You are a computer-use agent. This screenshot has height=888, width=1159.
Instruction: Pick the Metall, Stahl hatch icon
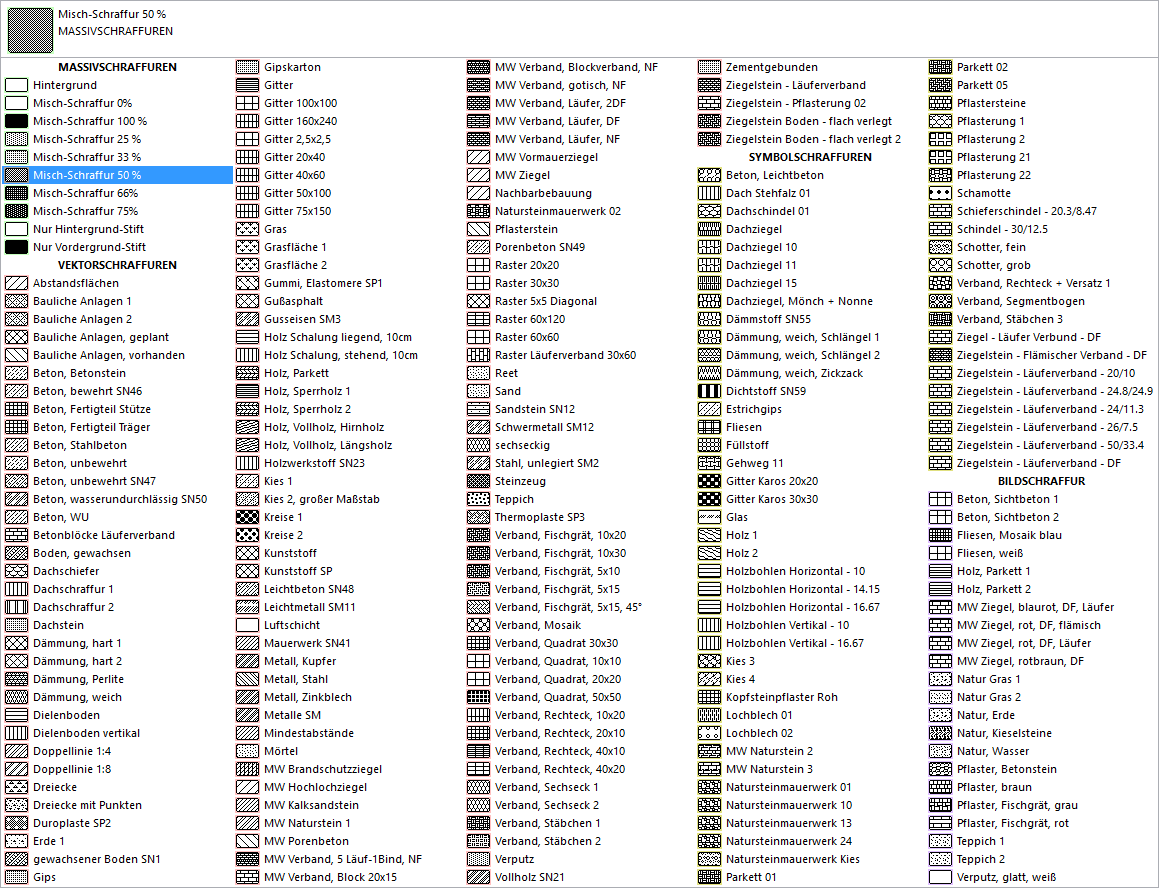(x=248, y=679)
